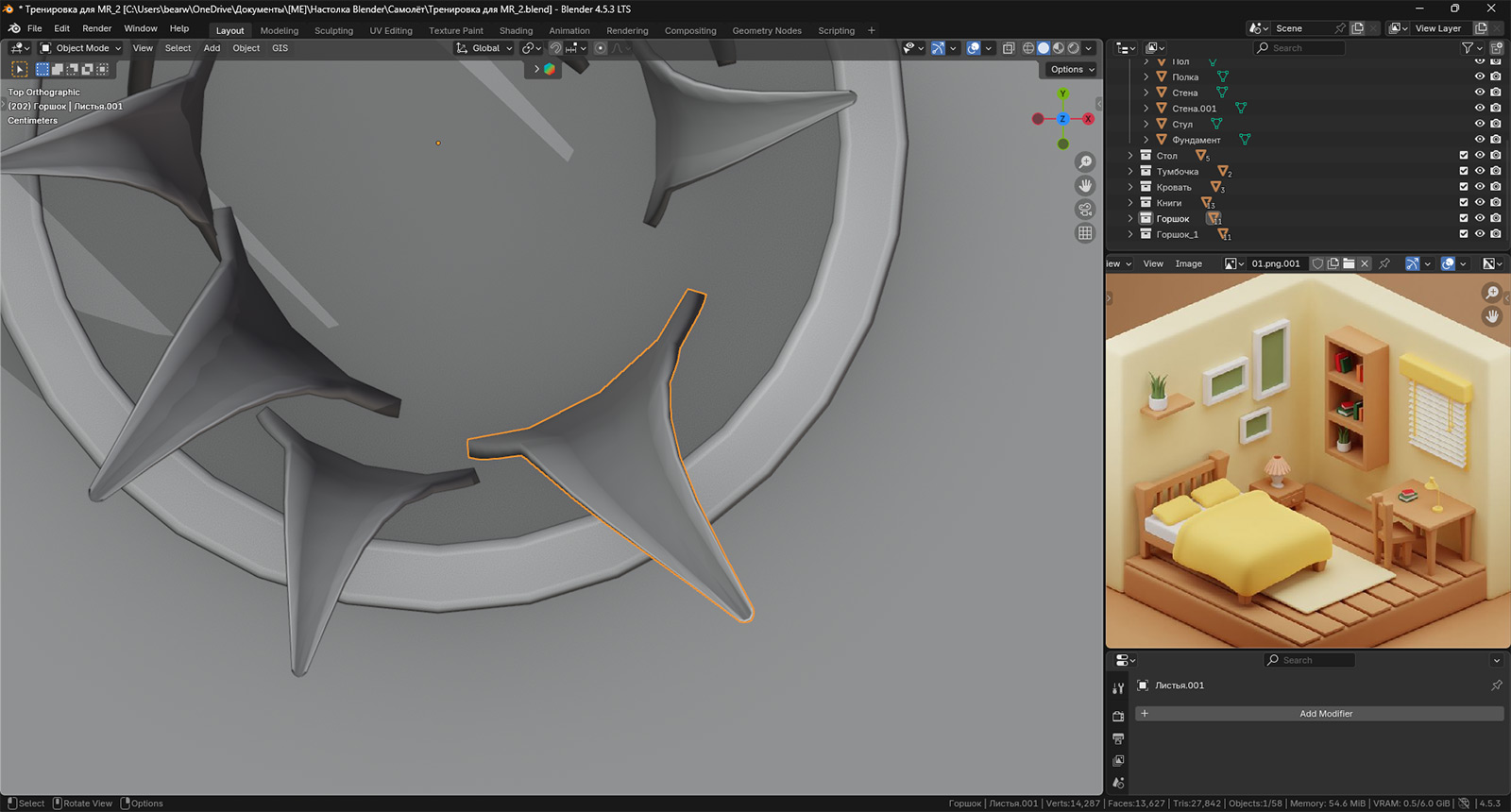This screenshot has height=812, width=1511.
Task: Hide the Кровать collection in viewport
Action: [1480, 187]
